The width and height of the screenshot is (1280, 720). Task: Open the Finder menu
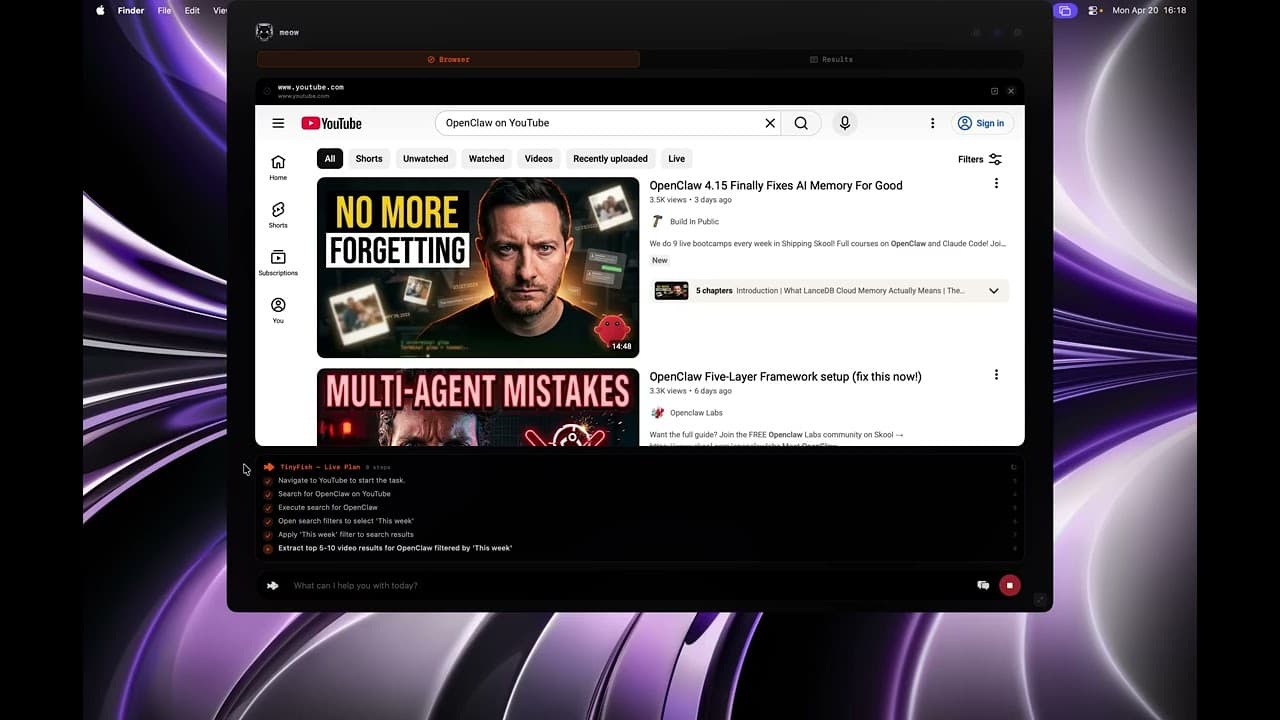131,10
